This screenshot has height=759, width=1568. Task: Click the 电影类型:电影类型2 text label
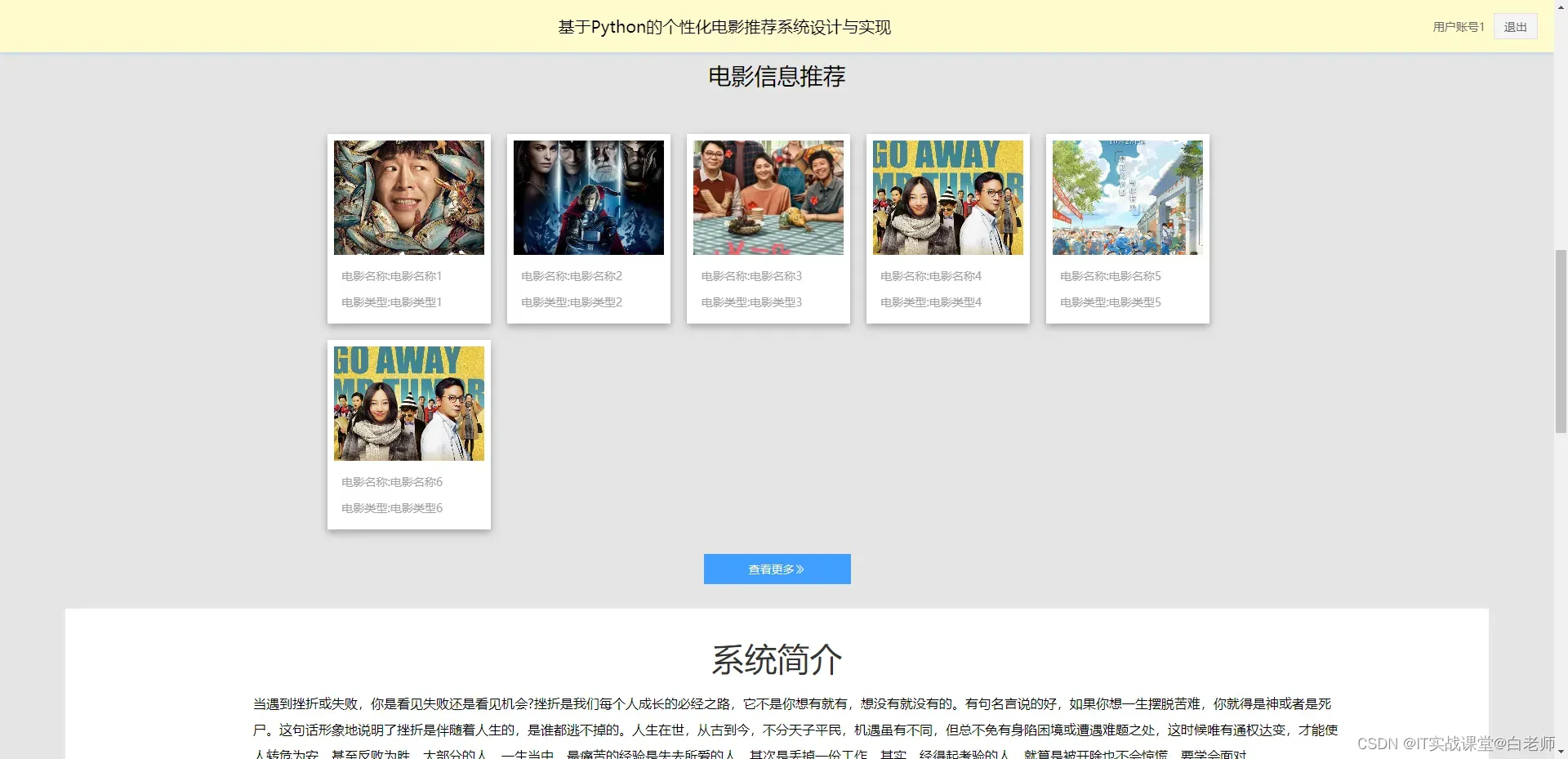click(x=571, y=301)
